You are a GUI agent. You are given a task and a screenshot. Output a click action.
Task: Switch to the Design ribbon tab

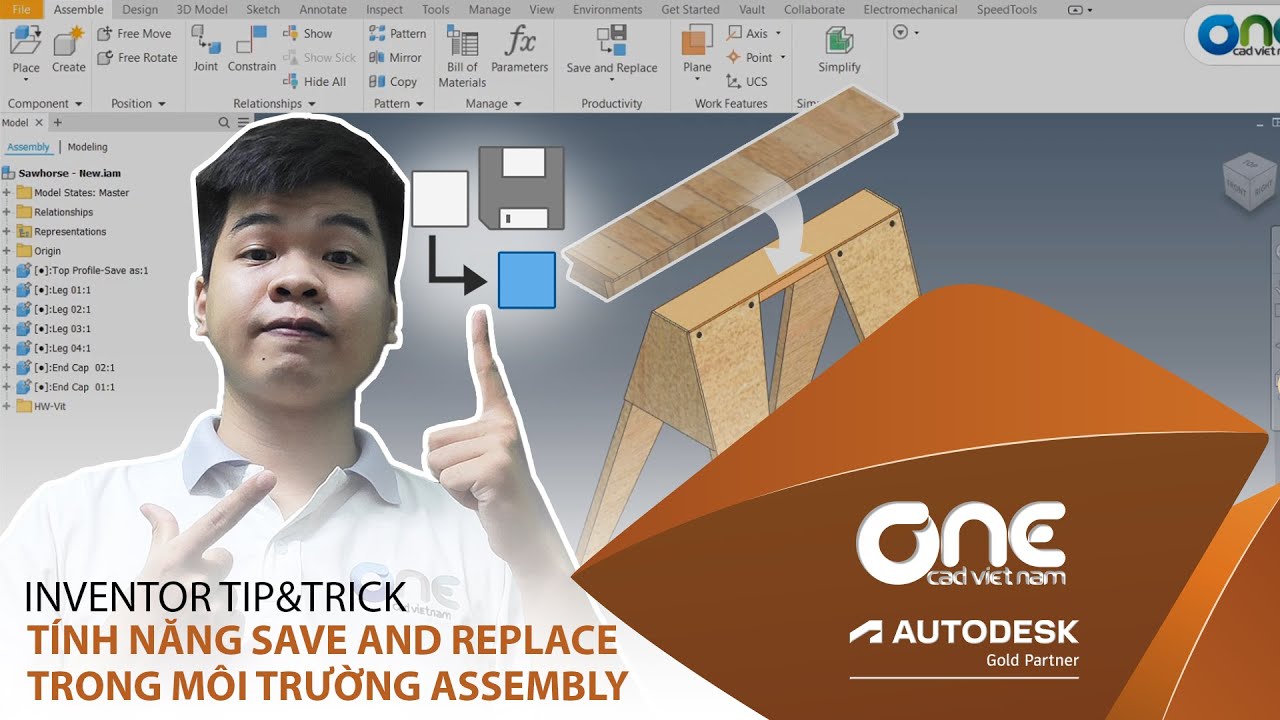click(x=140, y=9)
